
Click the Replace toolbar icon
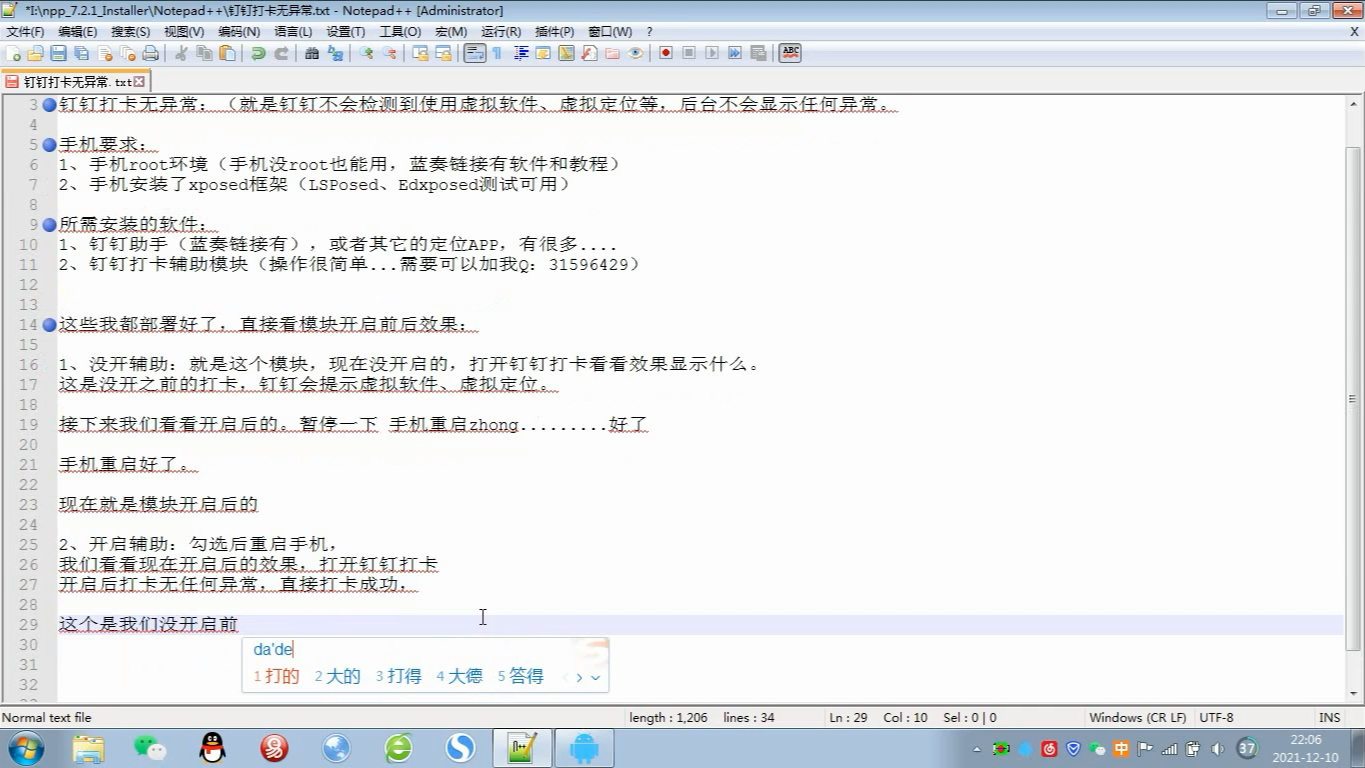pyautogui.click(x=335, y=53)
